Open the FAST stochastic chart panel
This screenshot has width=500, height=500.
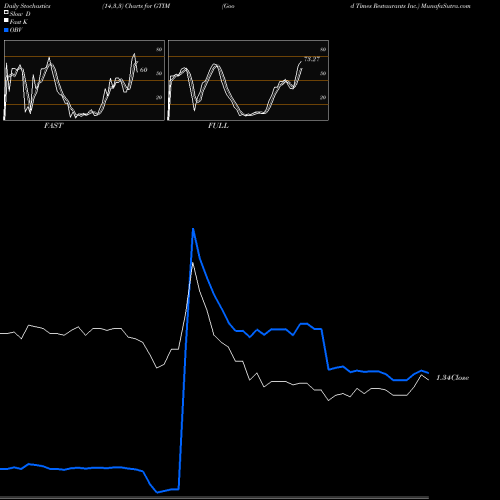(x=84, y=80)
